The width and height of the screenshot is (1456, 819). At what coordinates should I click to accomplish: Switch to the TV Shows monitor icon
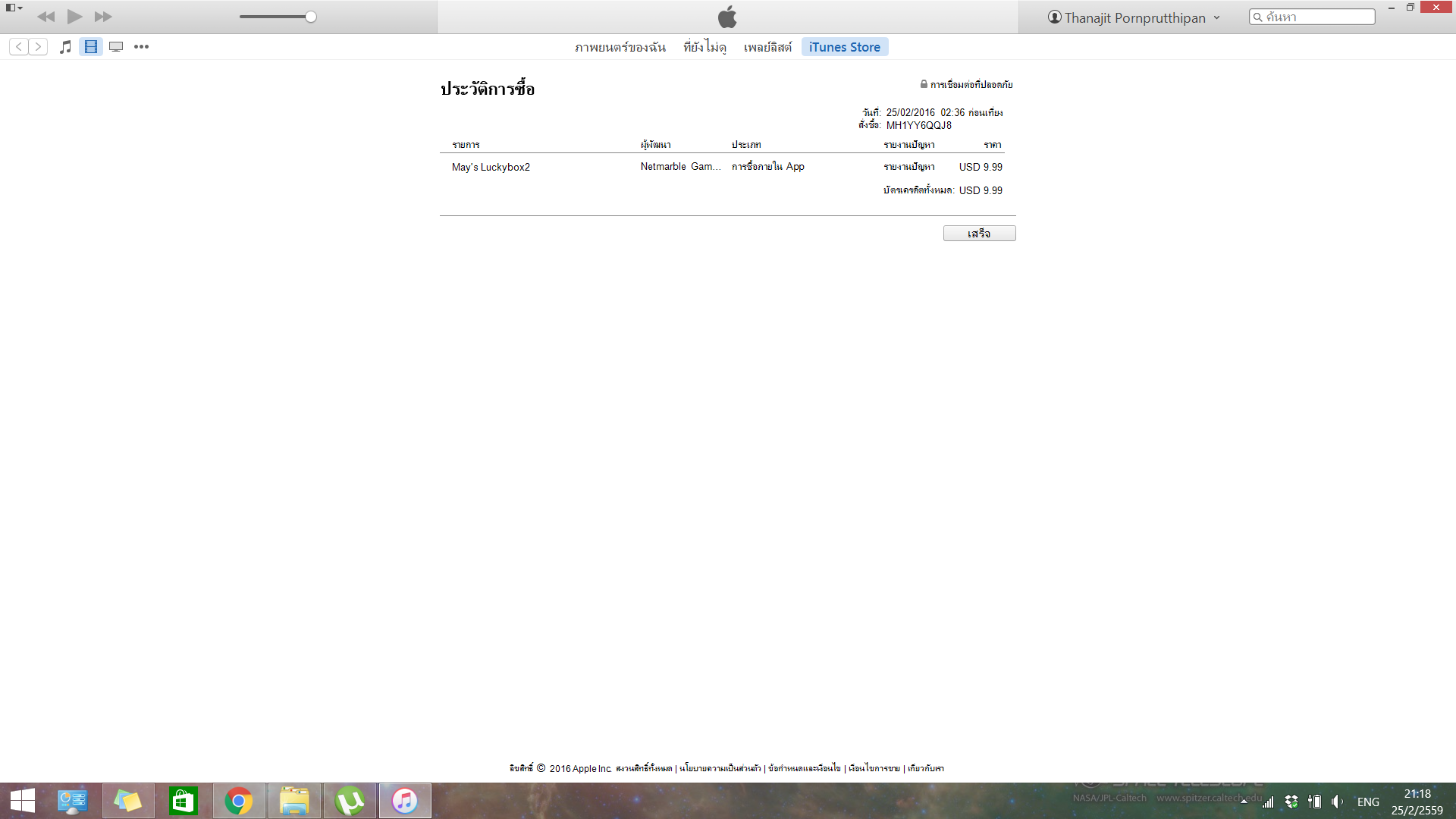116,47
